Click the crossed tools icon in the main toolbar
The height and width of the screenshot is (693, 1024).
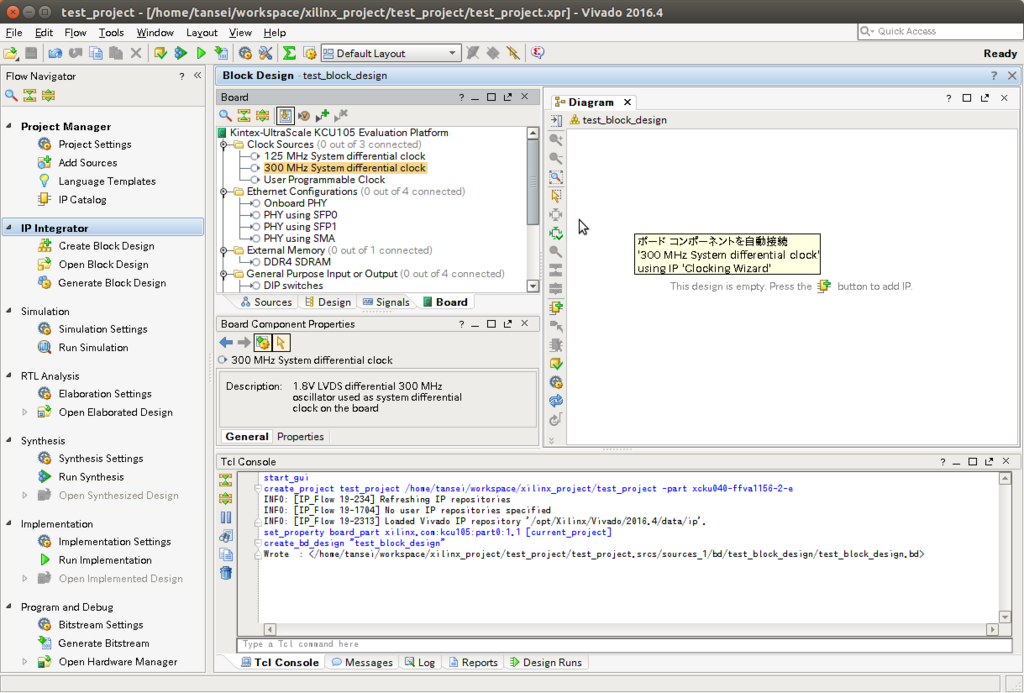pos(266,54)
